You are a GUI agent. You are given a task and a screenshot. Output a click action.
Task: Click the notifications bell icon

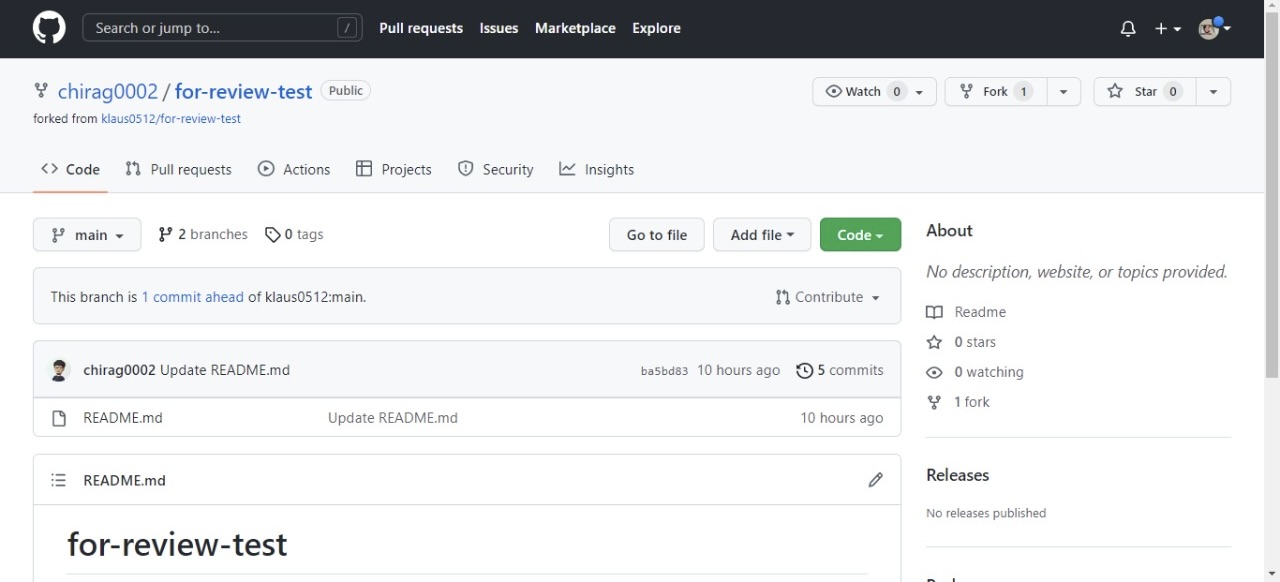1128,29
